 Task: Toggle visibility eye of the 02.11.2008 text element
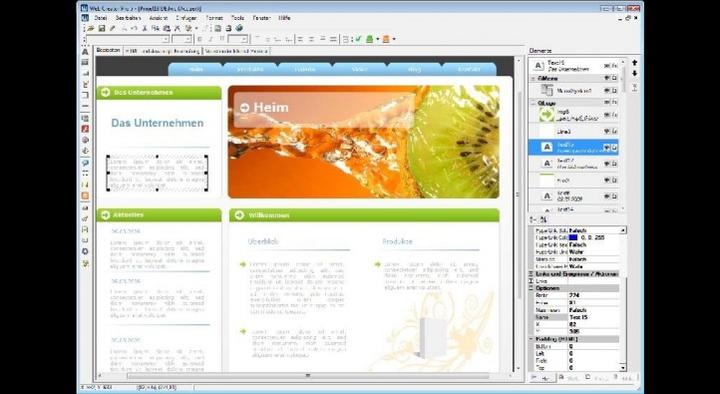click(607, 196)
